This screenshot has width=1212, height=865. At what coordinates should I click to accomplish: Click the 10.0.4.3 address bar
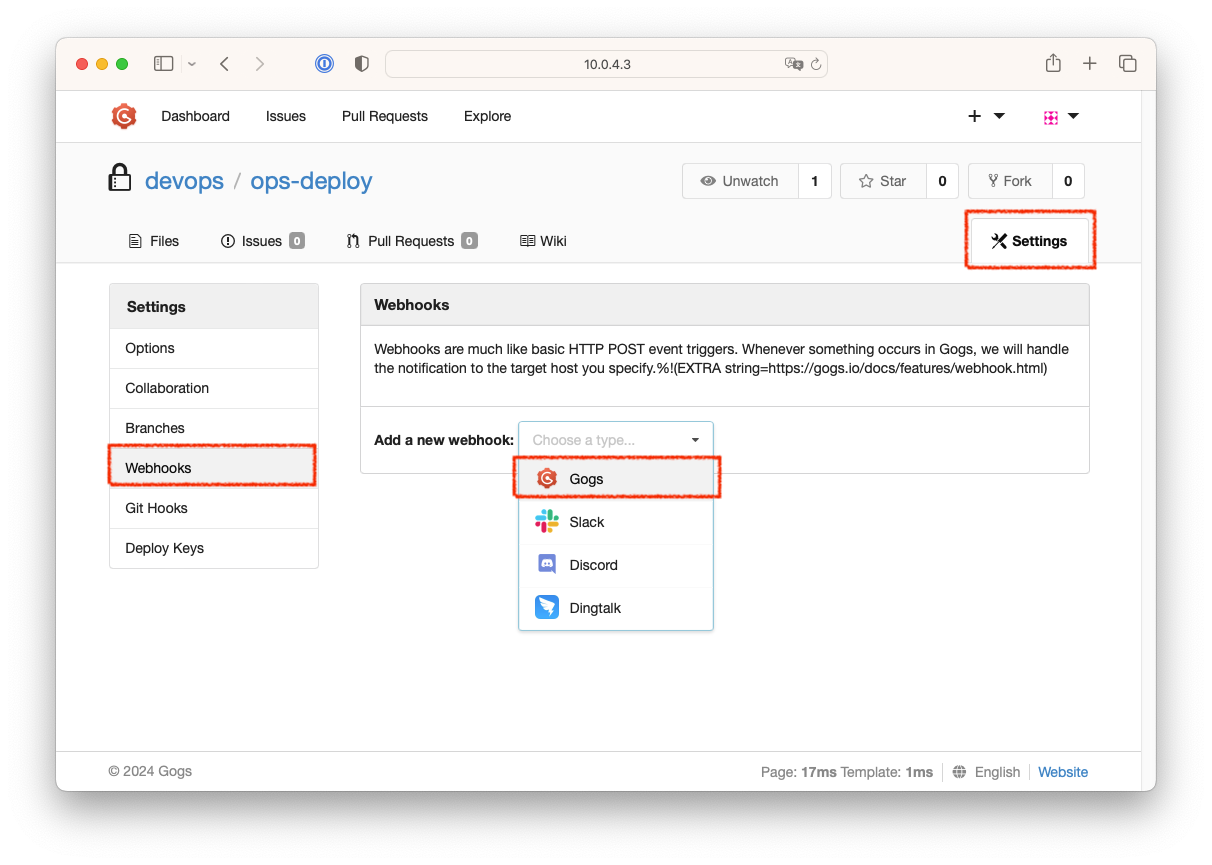(x=606, y=64)
